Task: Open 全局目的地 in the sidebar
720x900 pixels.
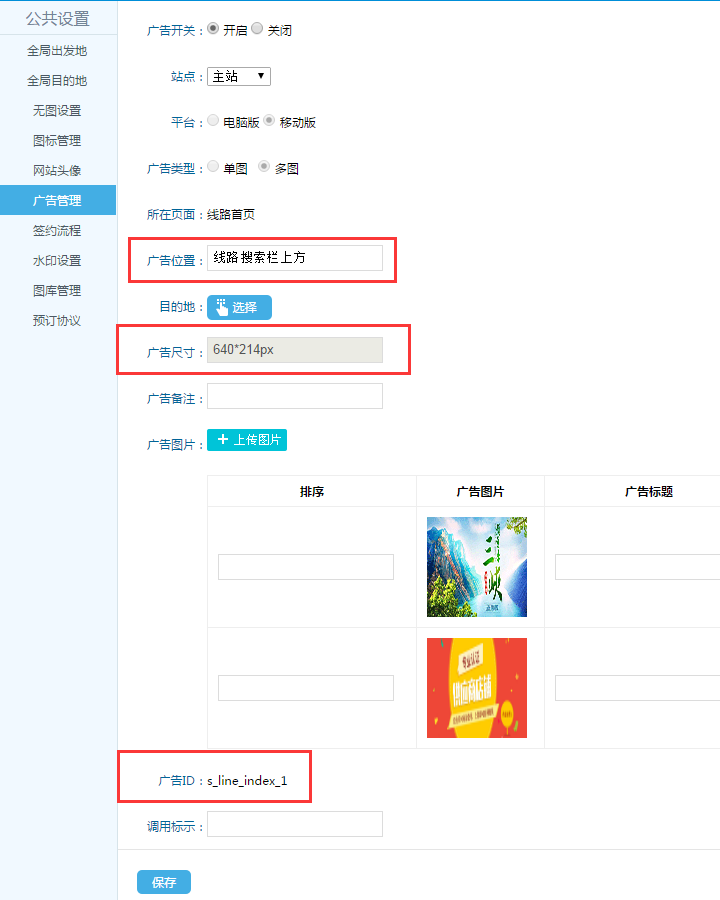Action: tap(57, 81)
